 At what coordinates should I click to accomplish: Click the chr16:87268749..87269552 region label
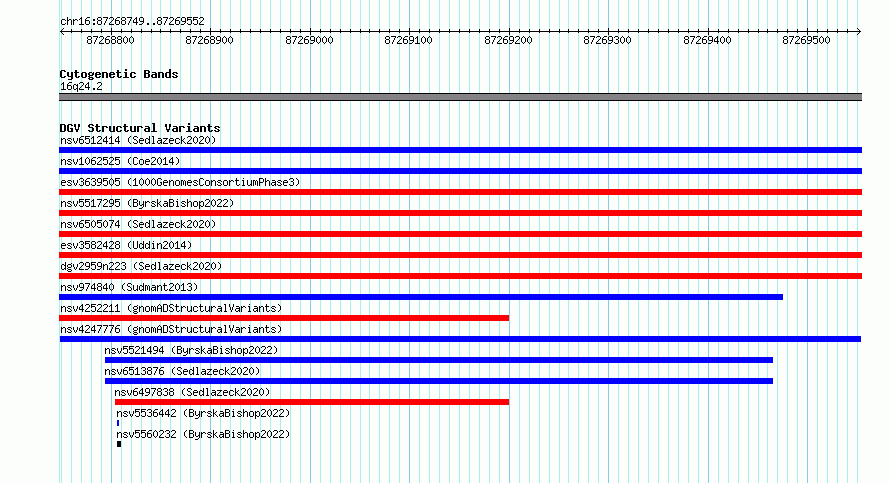tap(132, 21)
